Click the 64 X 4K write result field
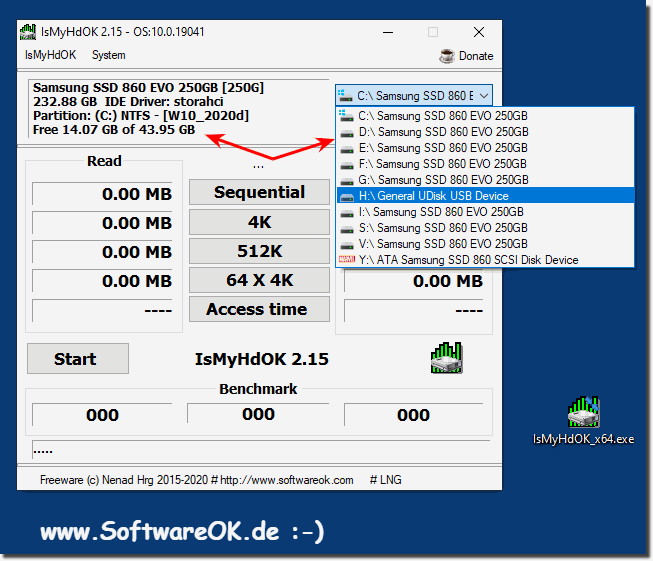Viewport: 653px width, 561px height. click(x=414, y=281)
